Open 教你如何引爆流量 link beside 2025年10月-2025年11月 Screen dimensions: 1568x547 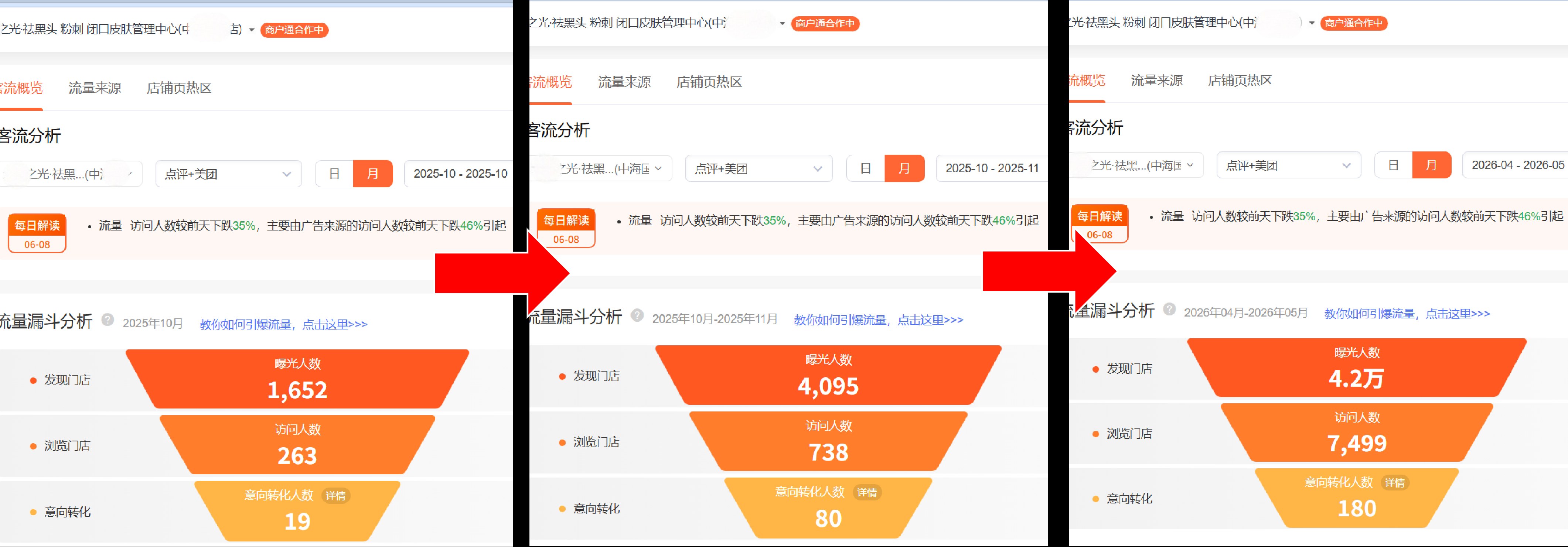[878, 320]
